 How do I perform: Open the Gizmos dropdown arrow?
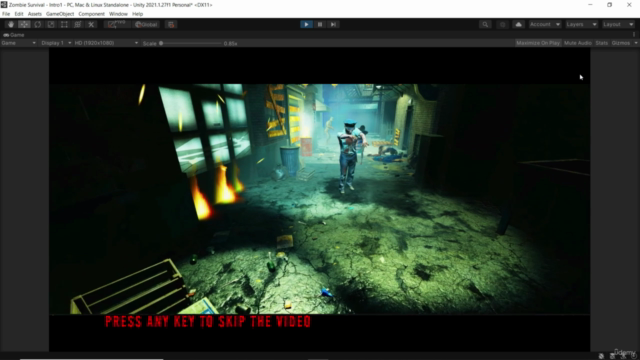point(636,43)
